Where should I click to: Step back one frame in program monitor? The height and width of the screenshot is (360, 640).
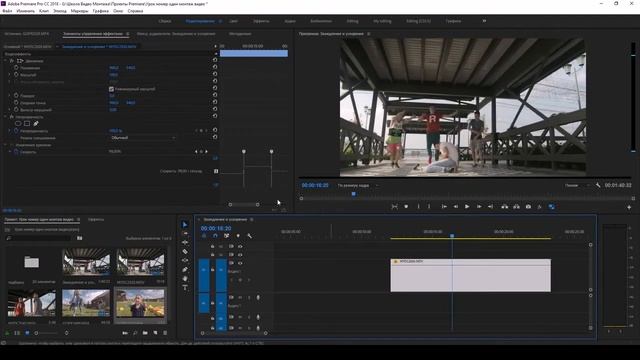(x=456, y=207)
